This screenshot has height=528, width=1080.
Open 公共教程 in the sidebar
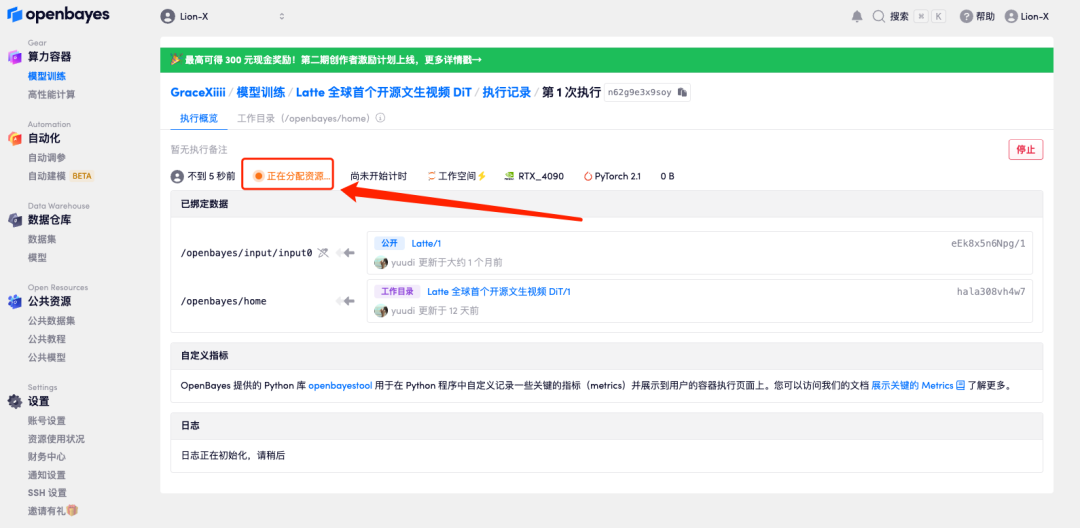(x=47, y=339)
